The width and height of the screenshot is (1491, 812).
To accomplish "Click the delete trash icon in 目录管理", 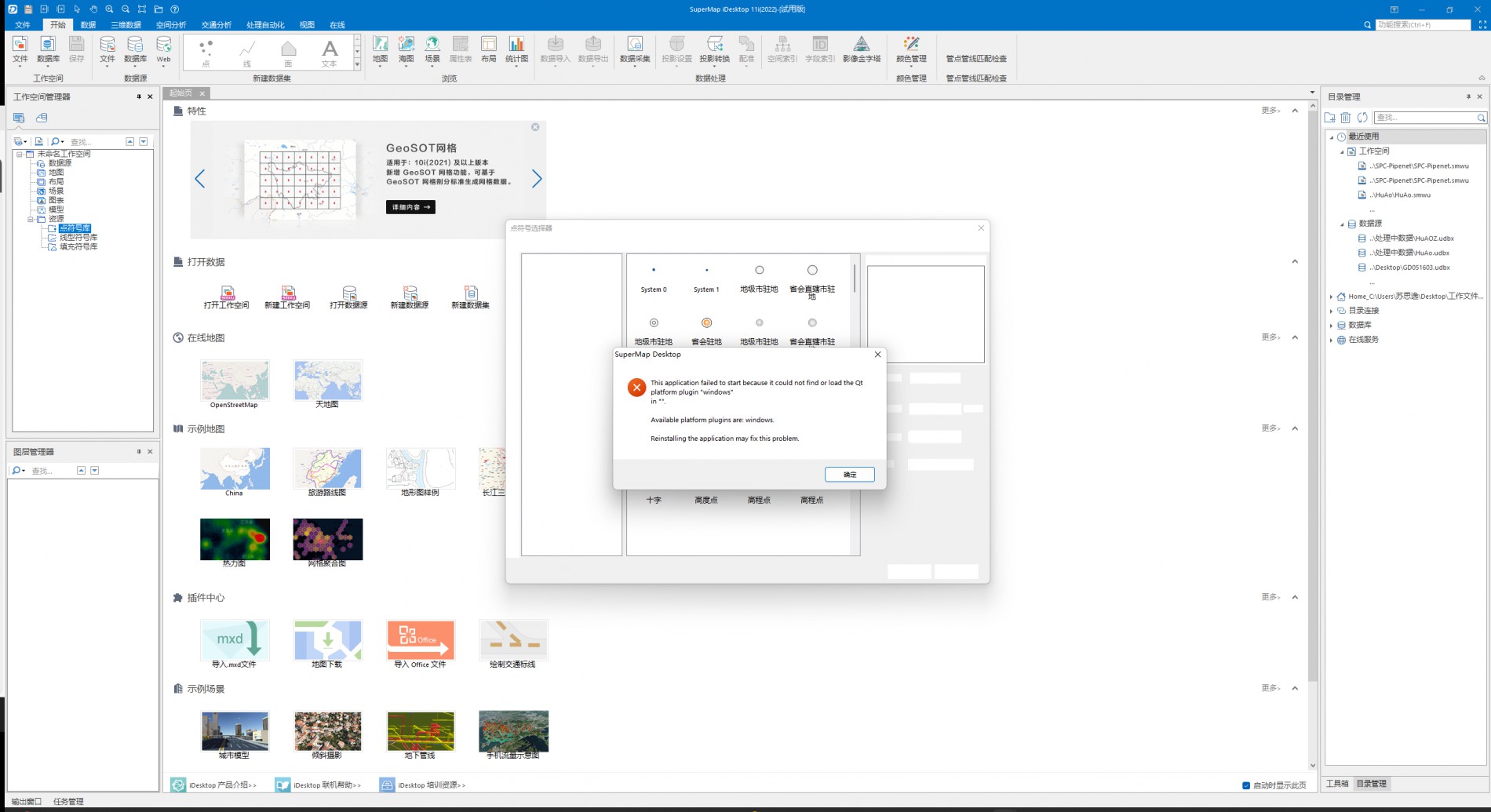I will (x=1346, y=118).
